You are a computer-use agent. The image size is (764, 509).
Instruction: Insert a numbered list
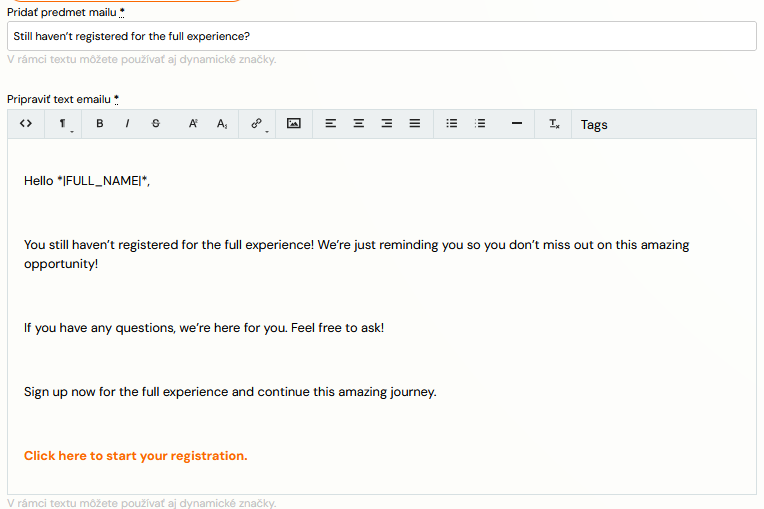coord(480,124)
